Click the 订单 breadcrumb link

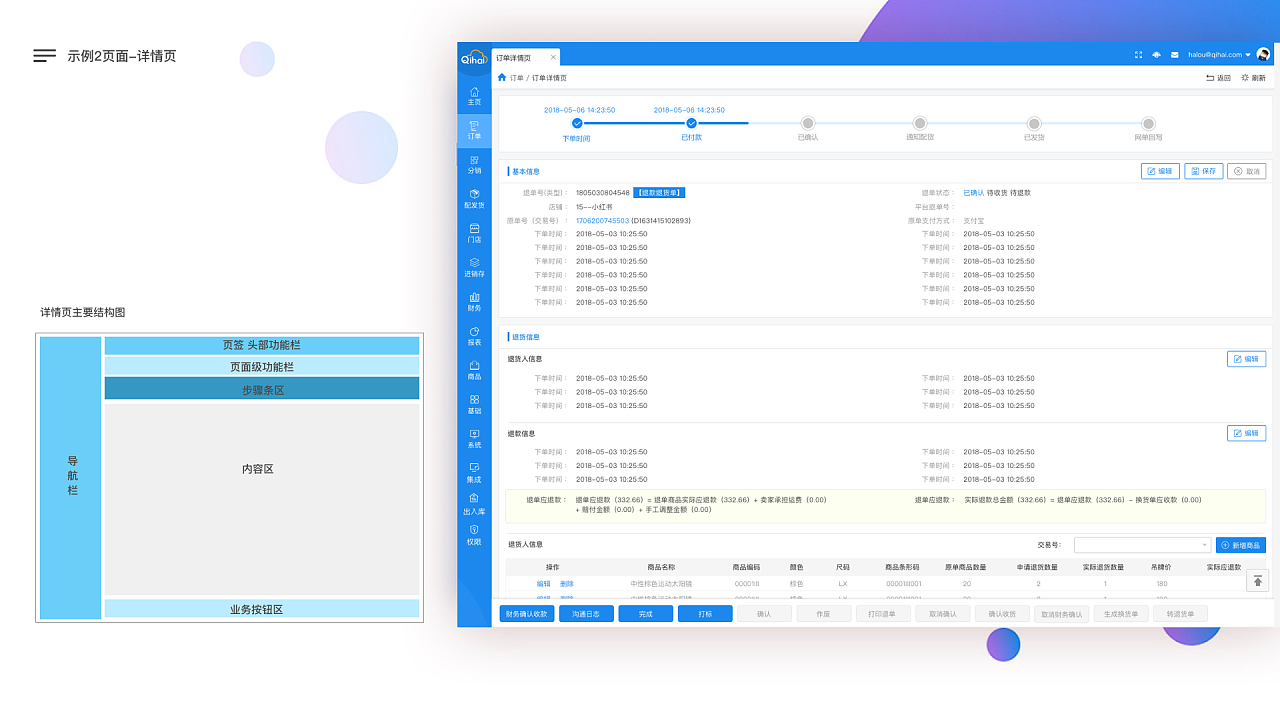pos(517,78)
